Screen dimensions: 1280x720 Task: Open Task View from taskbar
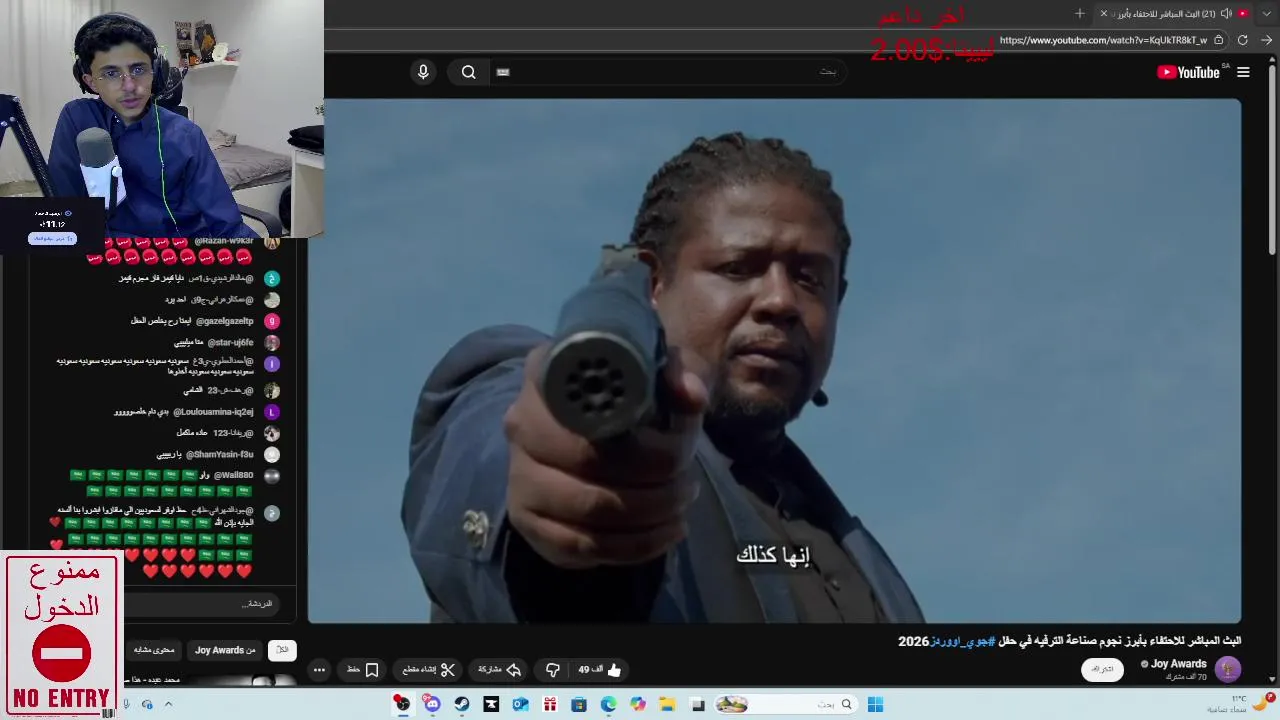tap(697, 705)
